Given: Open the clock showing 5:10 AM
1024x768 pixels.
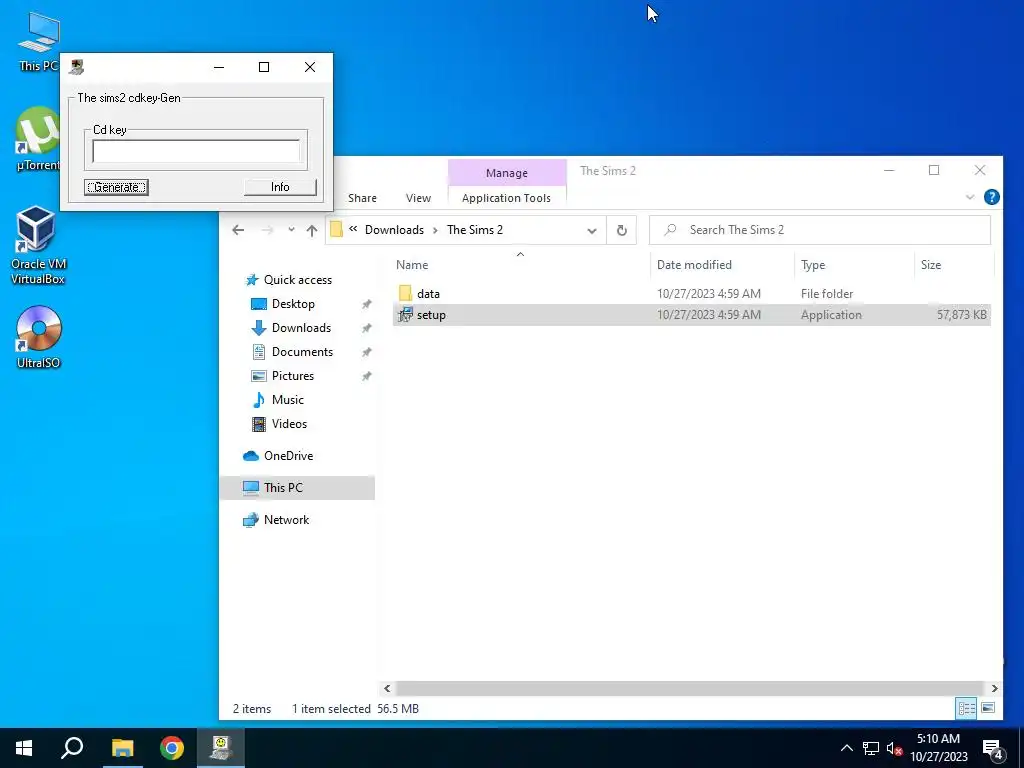Looking at the screenshot, I should pyautogui.click(x=938, y=748).
